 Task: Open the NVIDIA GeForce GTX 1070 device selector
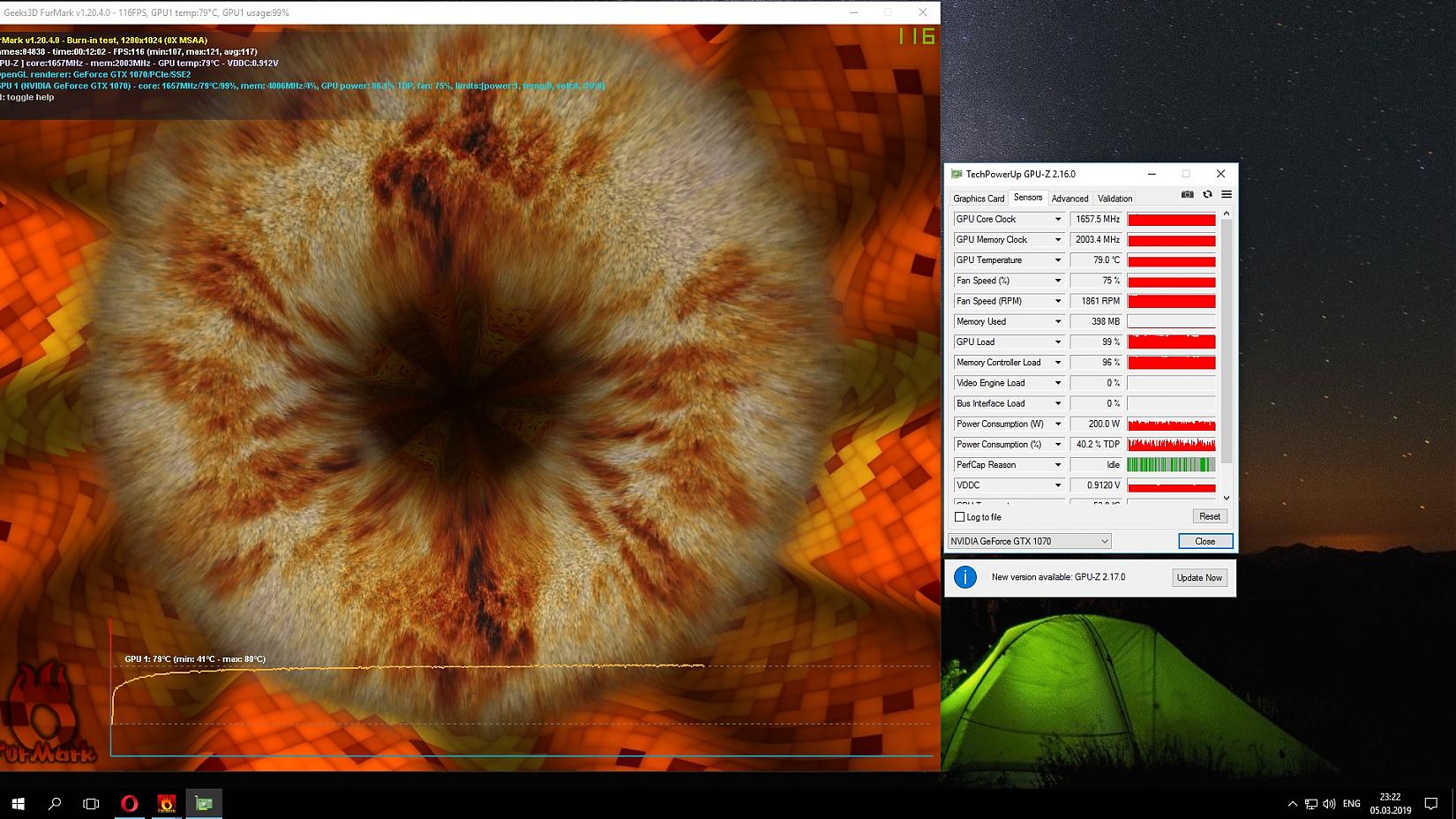pos(1029,541)
